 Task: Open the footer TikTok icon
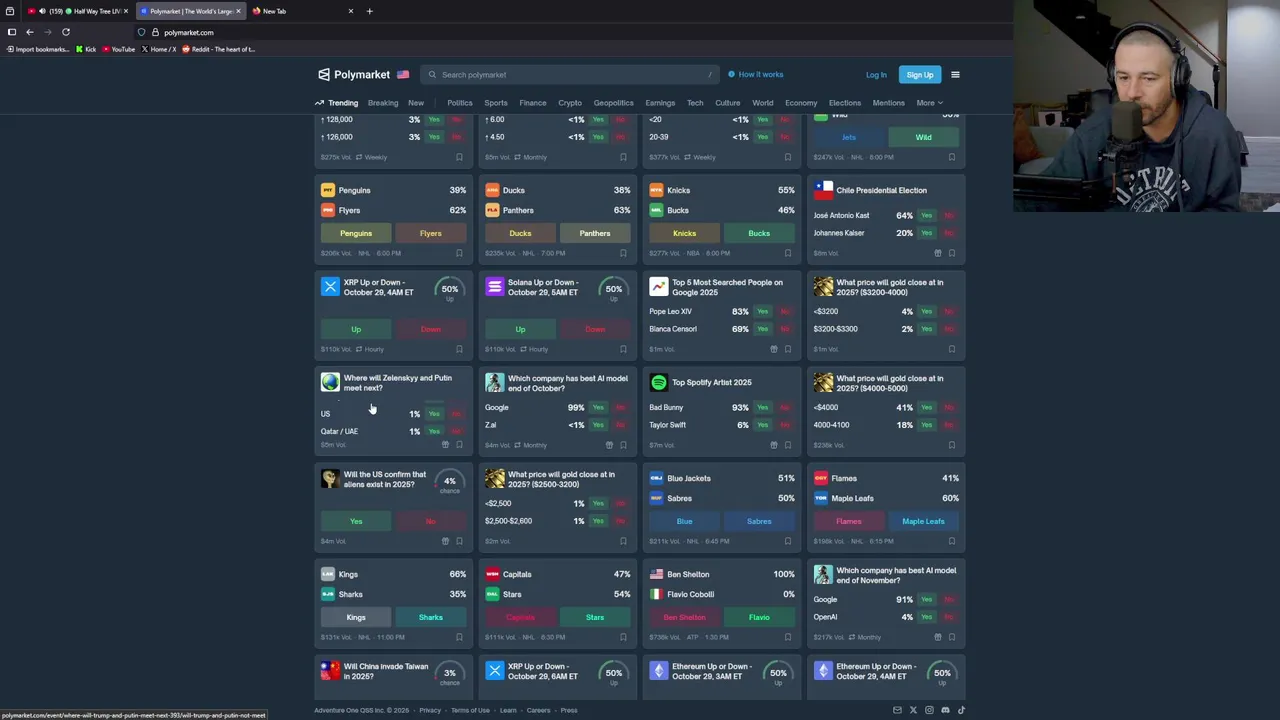961,710
